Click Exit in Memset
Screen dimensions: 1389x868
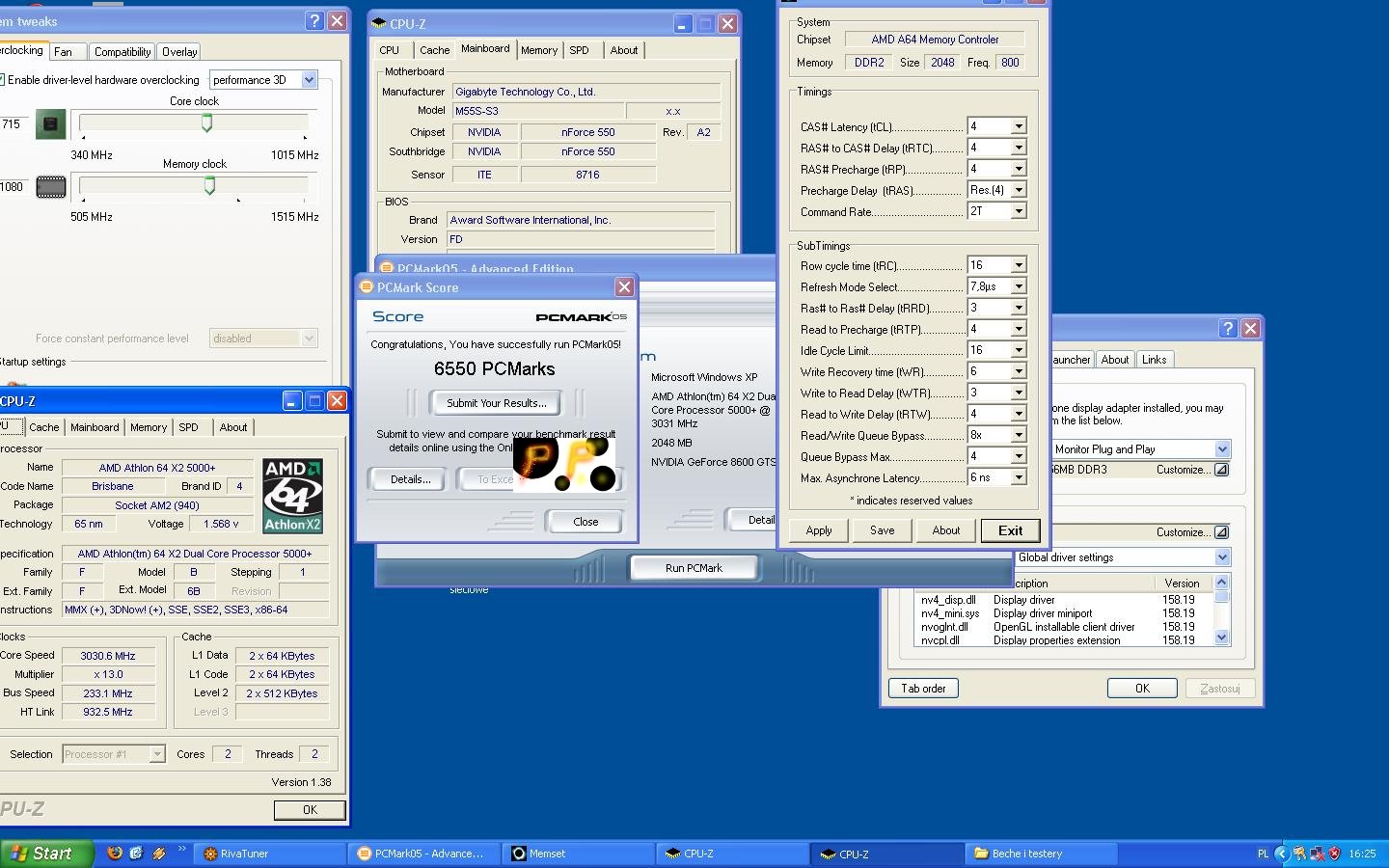1010,530
